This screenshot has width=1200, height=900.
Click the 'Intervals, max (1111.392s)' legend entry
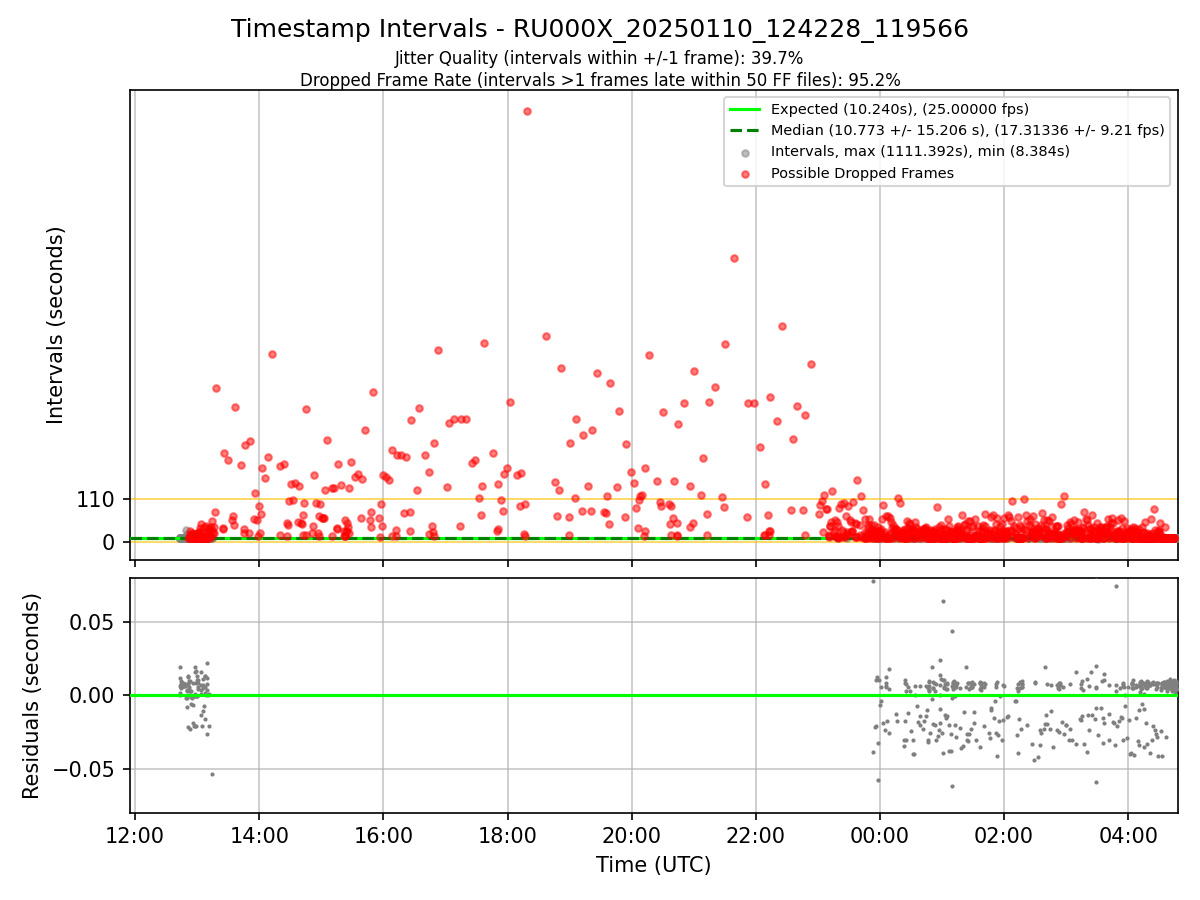pos(920,152)
